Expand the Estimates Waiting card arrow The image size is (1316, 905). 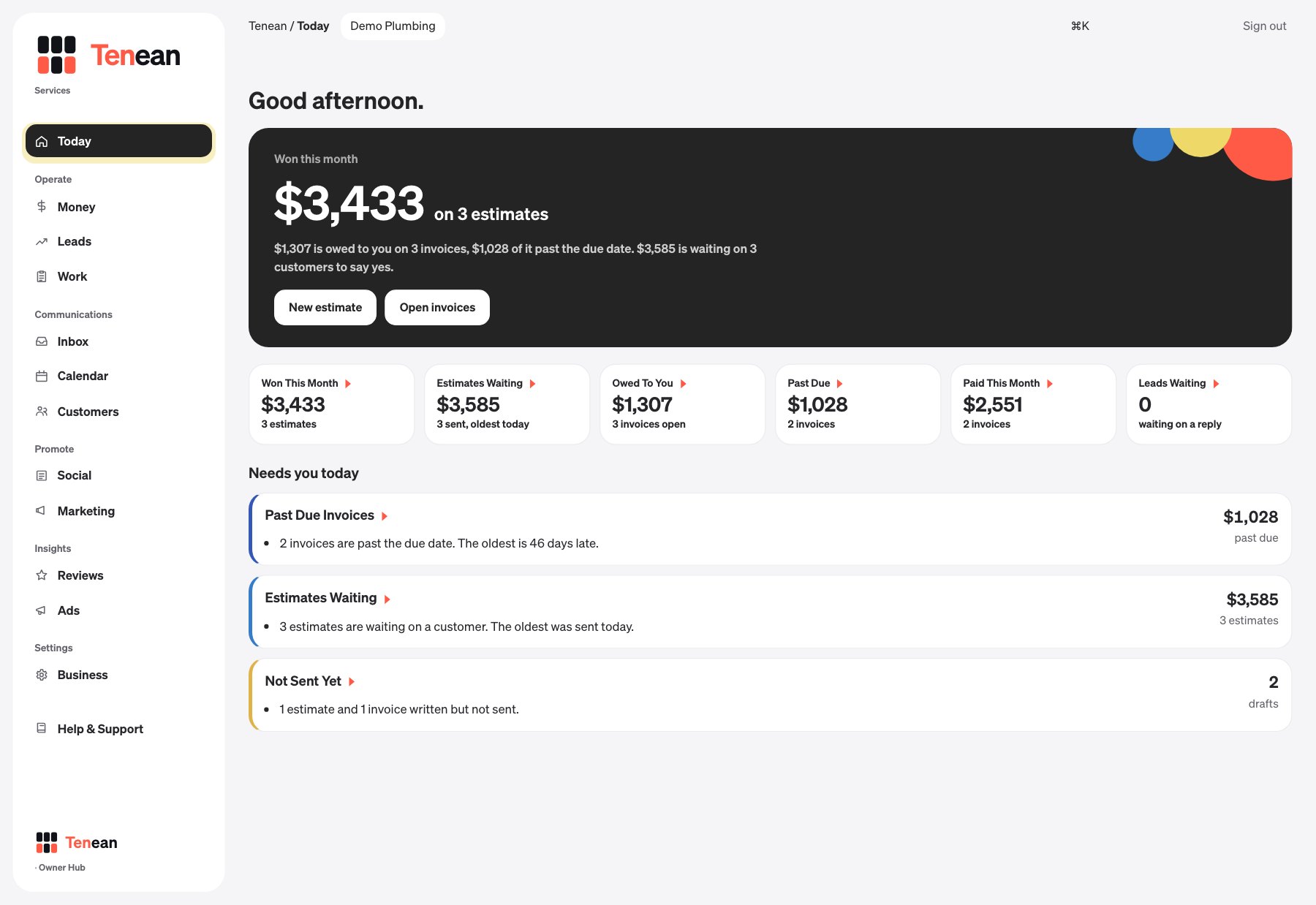pos(532,384)
